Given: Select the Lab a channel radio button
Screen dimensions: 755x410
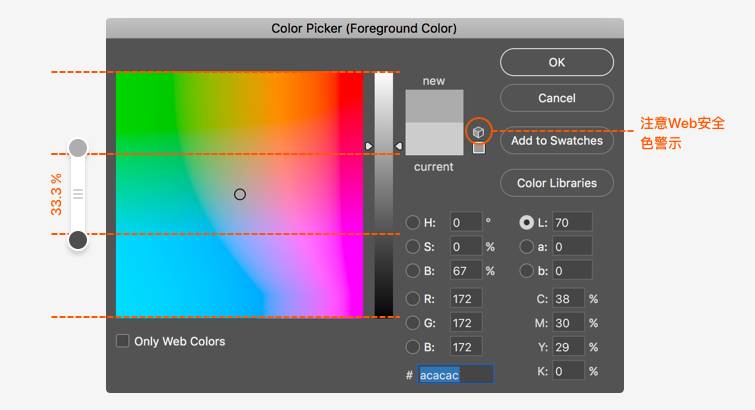Looking at the screenshot, I should (x=526, y=246).
